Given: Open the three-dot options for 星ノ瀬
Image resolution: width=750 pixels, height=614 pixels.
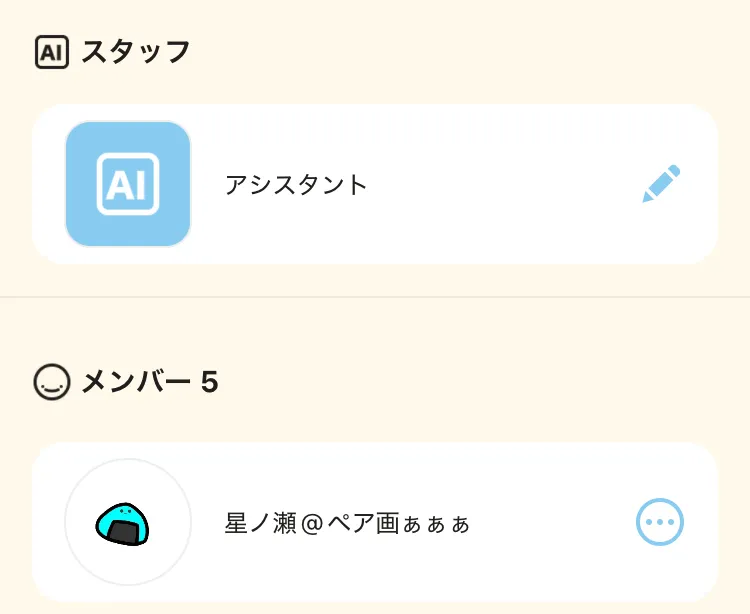Looking at the screenshot, I should (x=660, y=522).
